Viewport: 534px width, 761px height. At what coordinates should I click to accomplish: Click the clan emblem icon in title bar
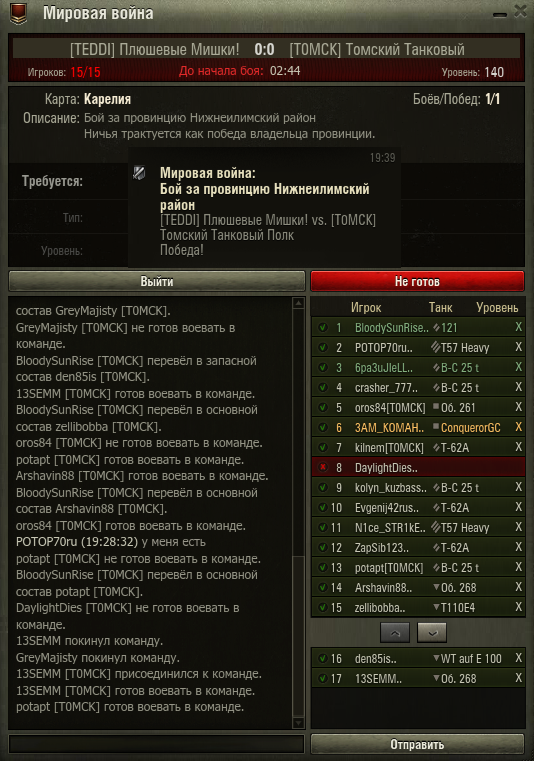click(x=18, y=13)
